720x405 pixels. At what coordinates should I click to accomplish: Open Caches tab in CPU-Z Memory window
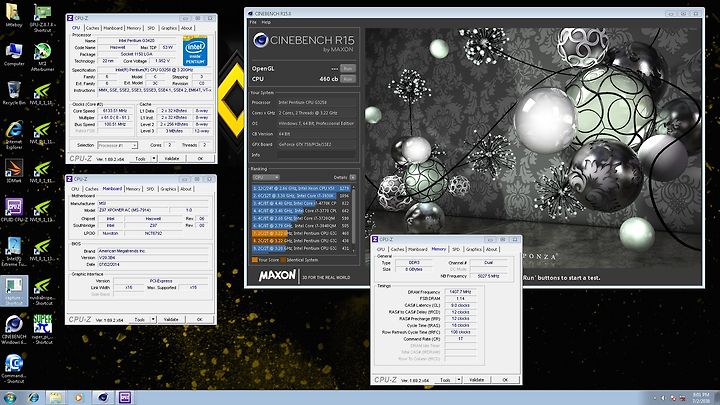(x=398, y=249)
